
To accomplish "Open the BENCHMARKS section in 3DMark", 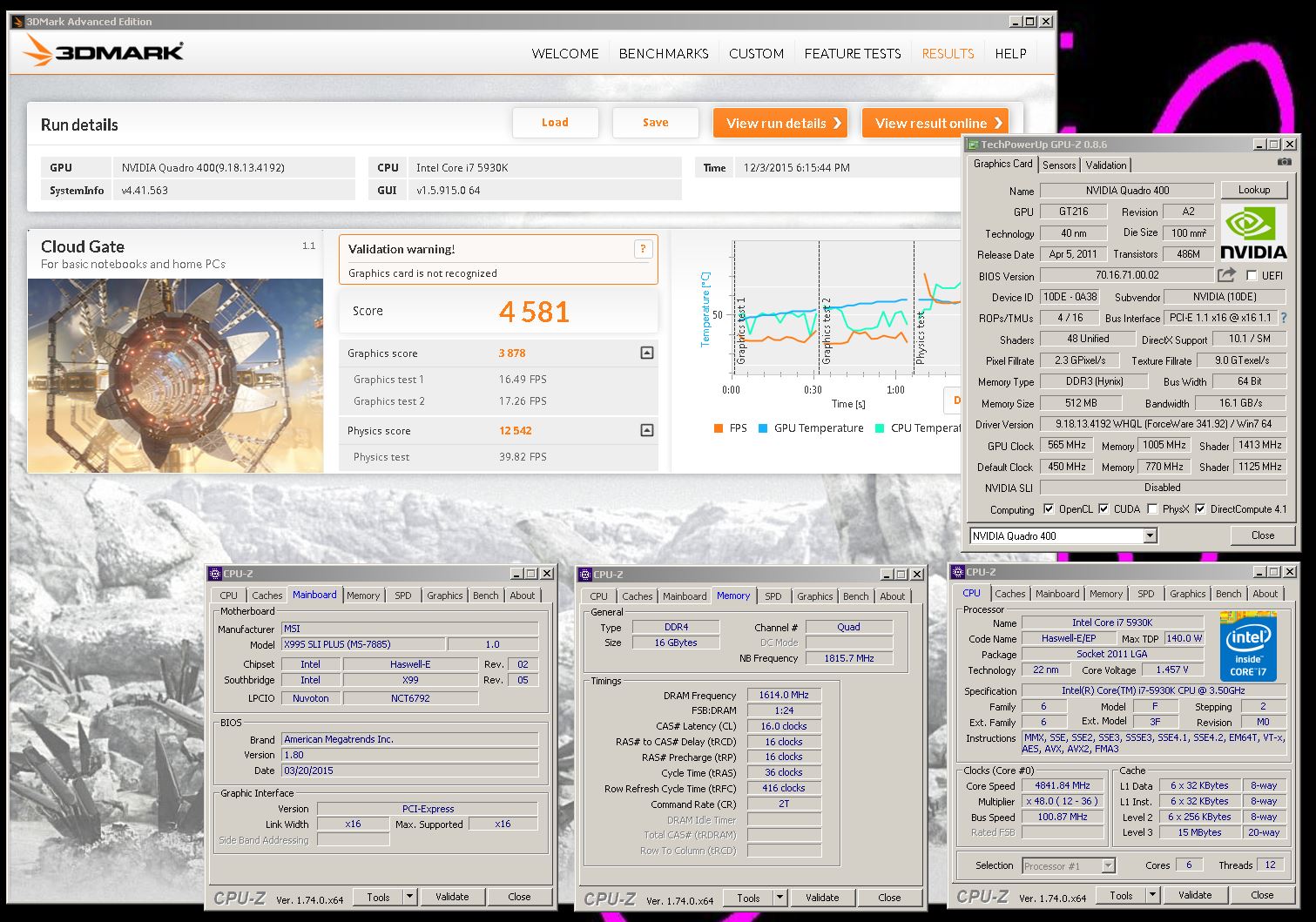I will click(x=664, y=53).
